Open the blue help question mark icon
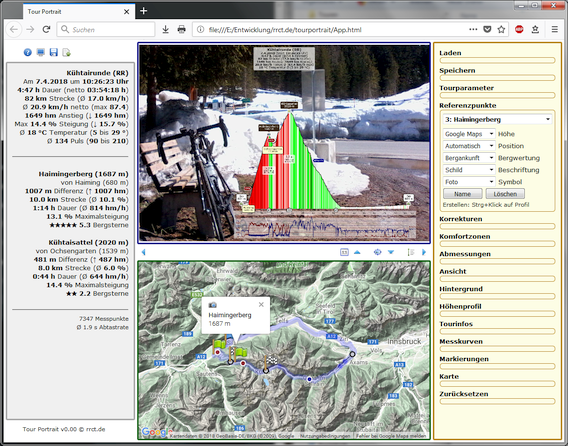Image resolution: width=568 pixels, height=446 pixels. pyautogui.click(x=28, y=53)
